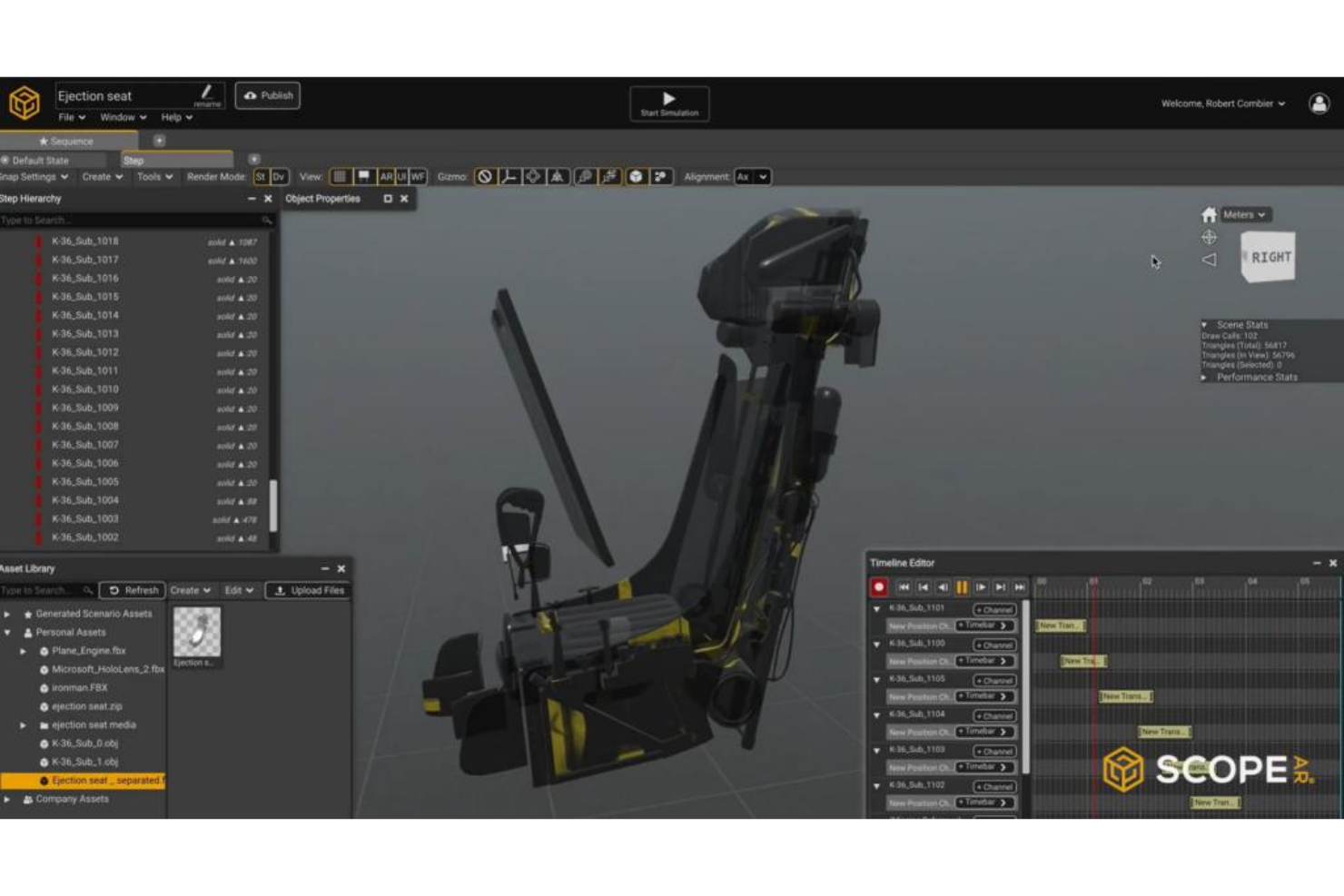This screenshot has width=1344, height=896.
Task: Enable wireframe (WF) render view mode
Action: (x=418, y=177)
